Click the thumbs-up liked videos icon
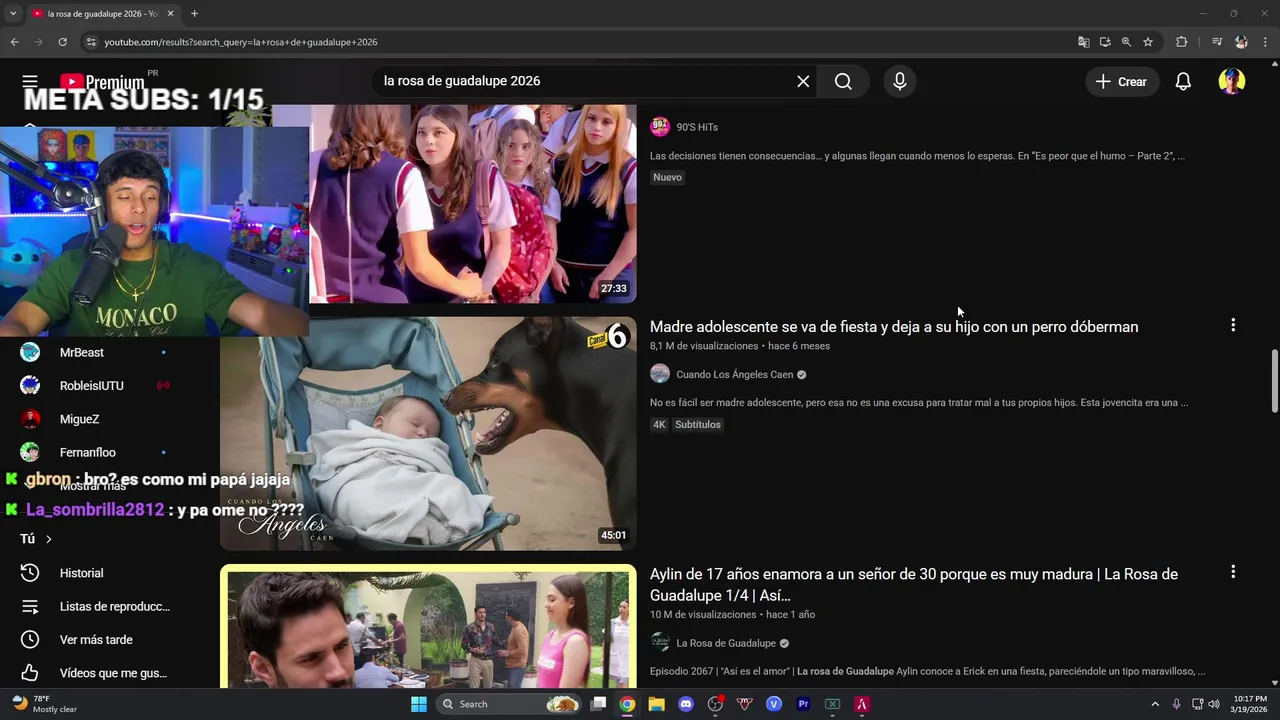 point(30,673)
